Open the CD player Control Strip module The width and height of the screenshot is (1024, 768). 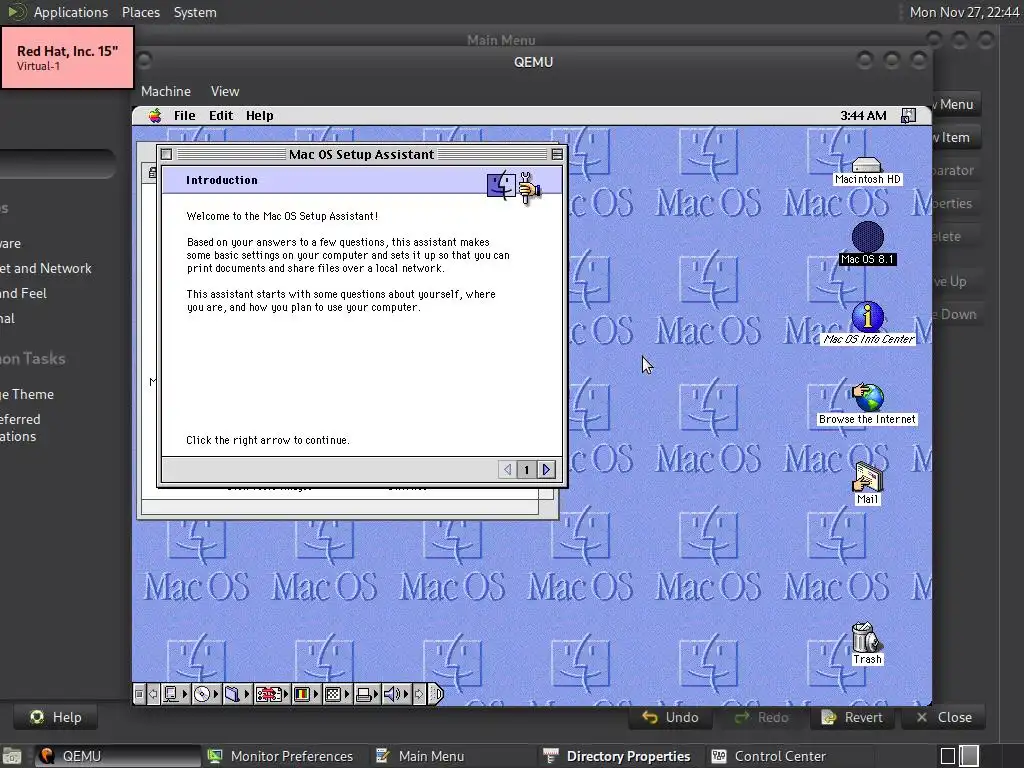tap(206, 694)
